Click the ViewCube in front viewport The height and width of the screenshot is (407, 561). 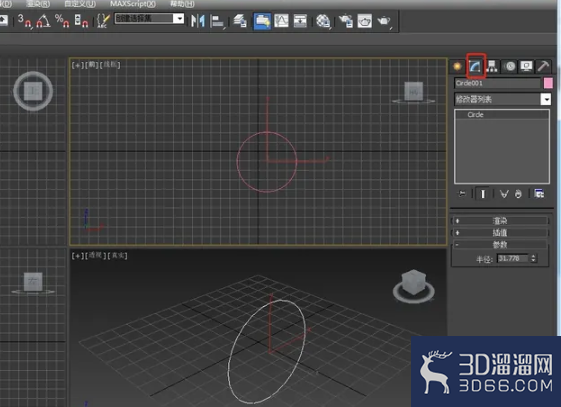point(414,92)
